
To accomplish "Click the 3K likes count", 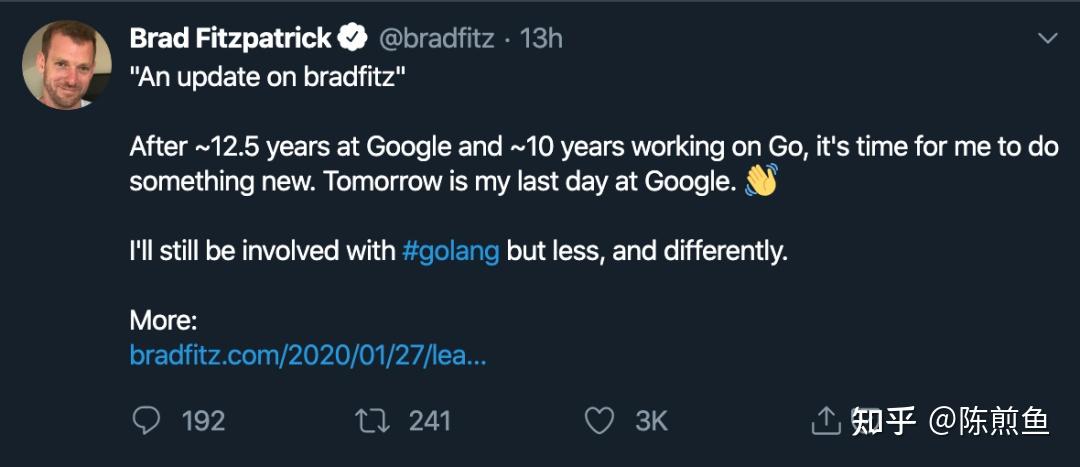I will coord(651,421).
